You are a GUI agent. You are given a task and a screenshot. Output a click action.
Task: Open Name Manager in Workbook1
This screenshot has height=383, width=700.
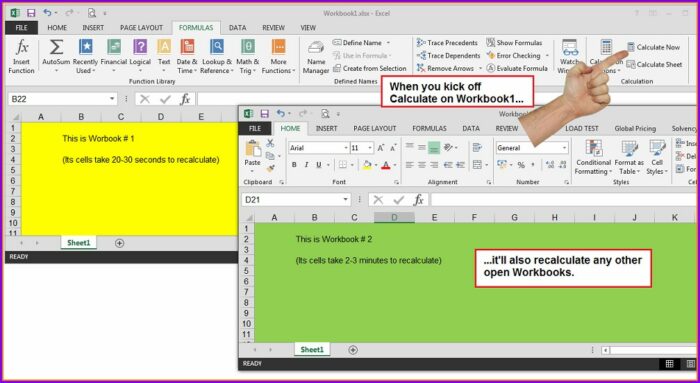click(316, 57)
